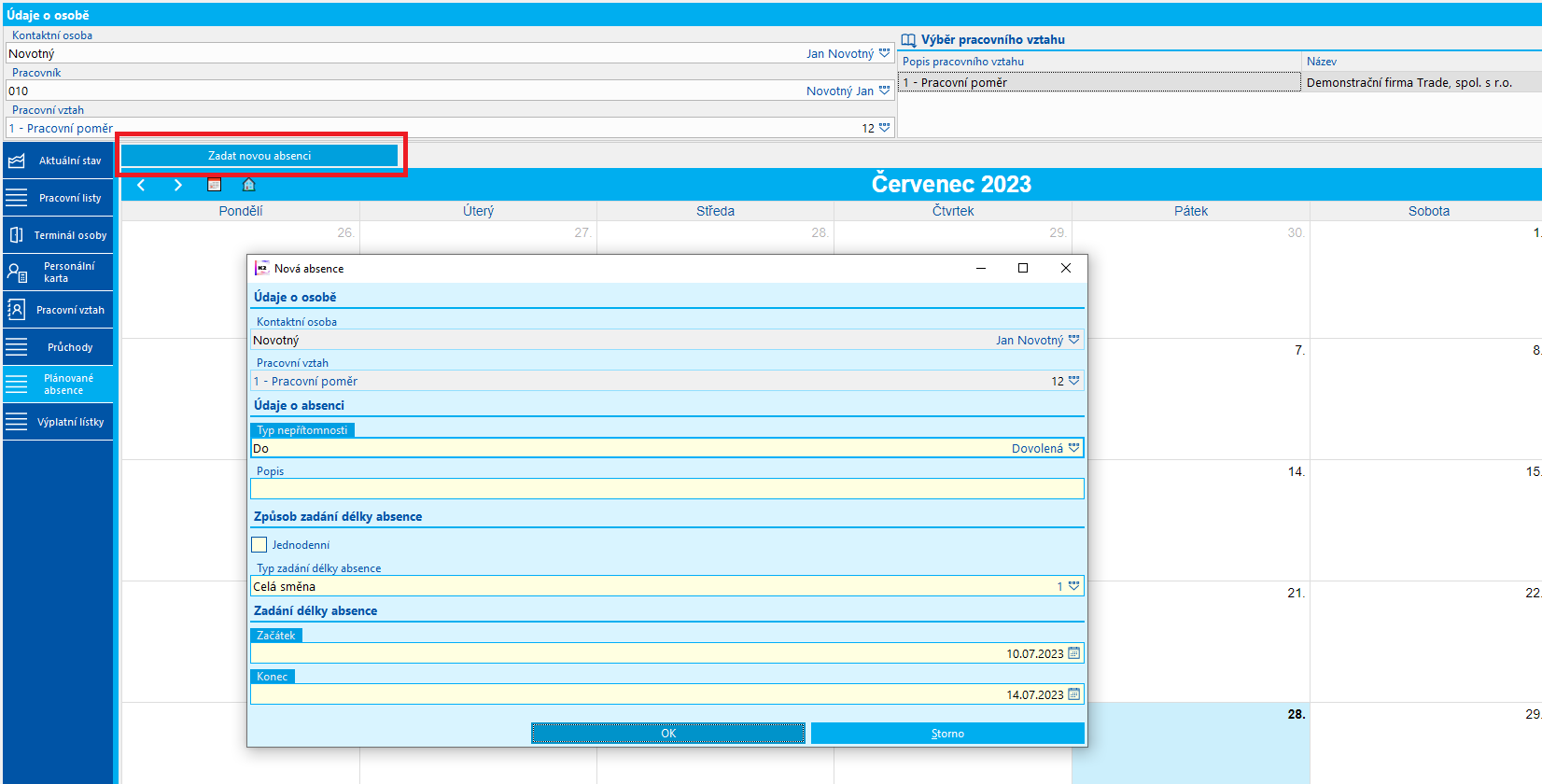The image size is (1542, 784).
Task: Open Pracovní listy sidebar item
Action: pos(58,198)
